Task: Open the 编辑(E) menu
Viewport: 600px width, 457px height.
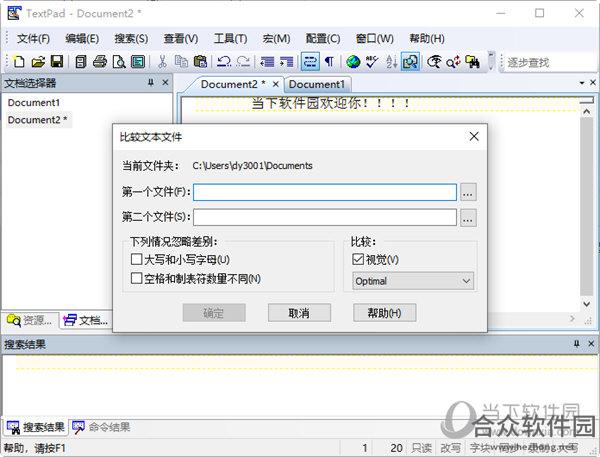Action: tap(82, 38)
